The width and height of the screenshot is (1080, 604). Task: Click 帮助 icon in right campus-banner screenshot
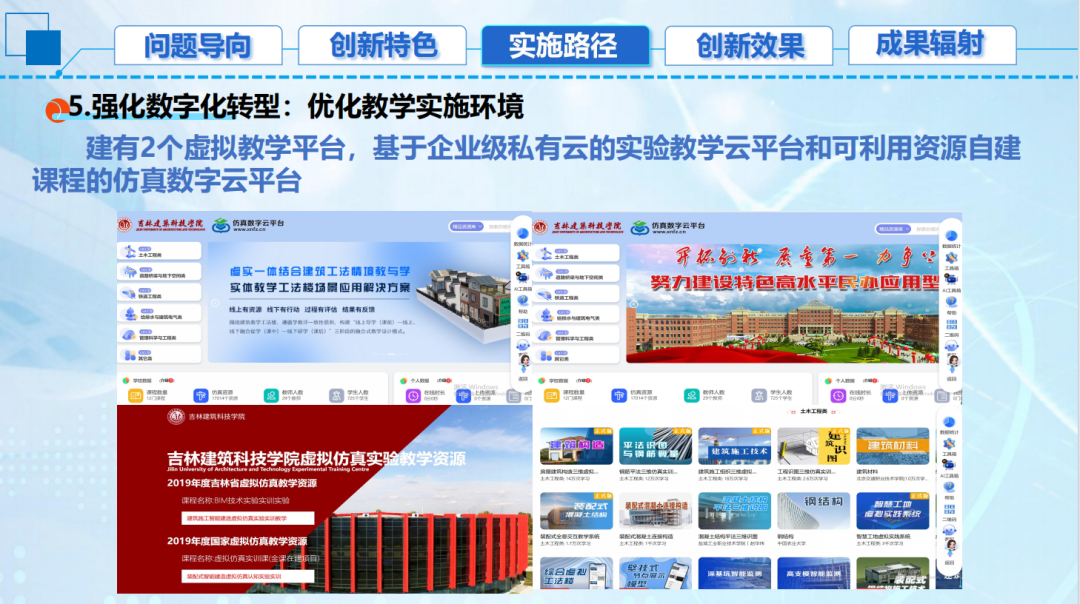[x=951, y=302]
